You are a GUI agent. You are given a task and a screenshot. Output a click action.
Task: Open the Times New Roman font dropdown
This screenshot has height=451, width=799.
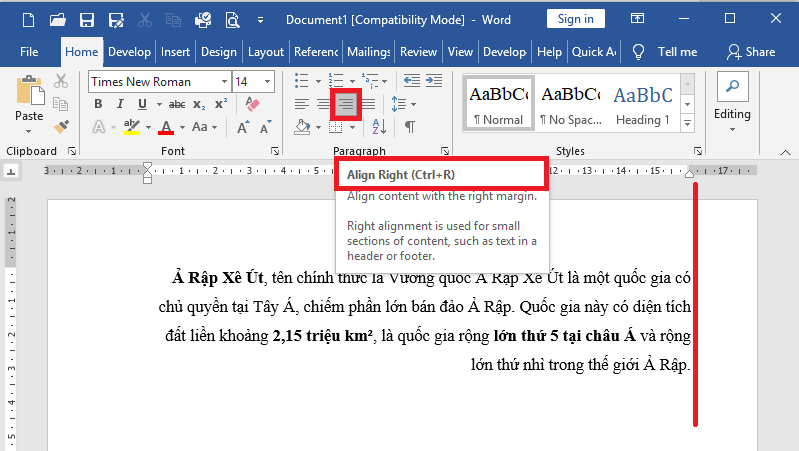224,81
